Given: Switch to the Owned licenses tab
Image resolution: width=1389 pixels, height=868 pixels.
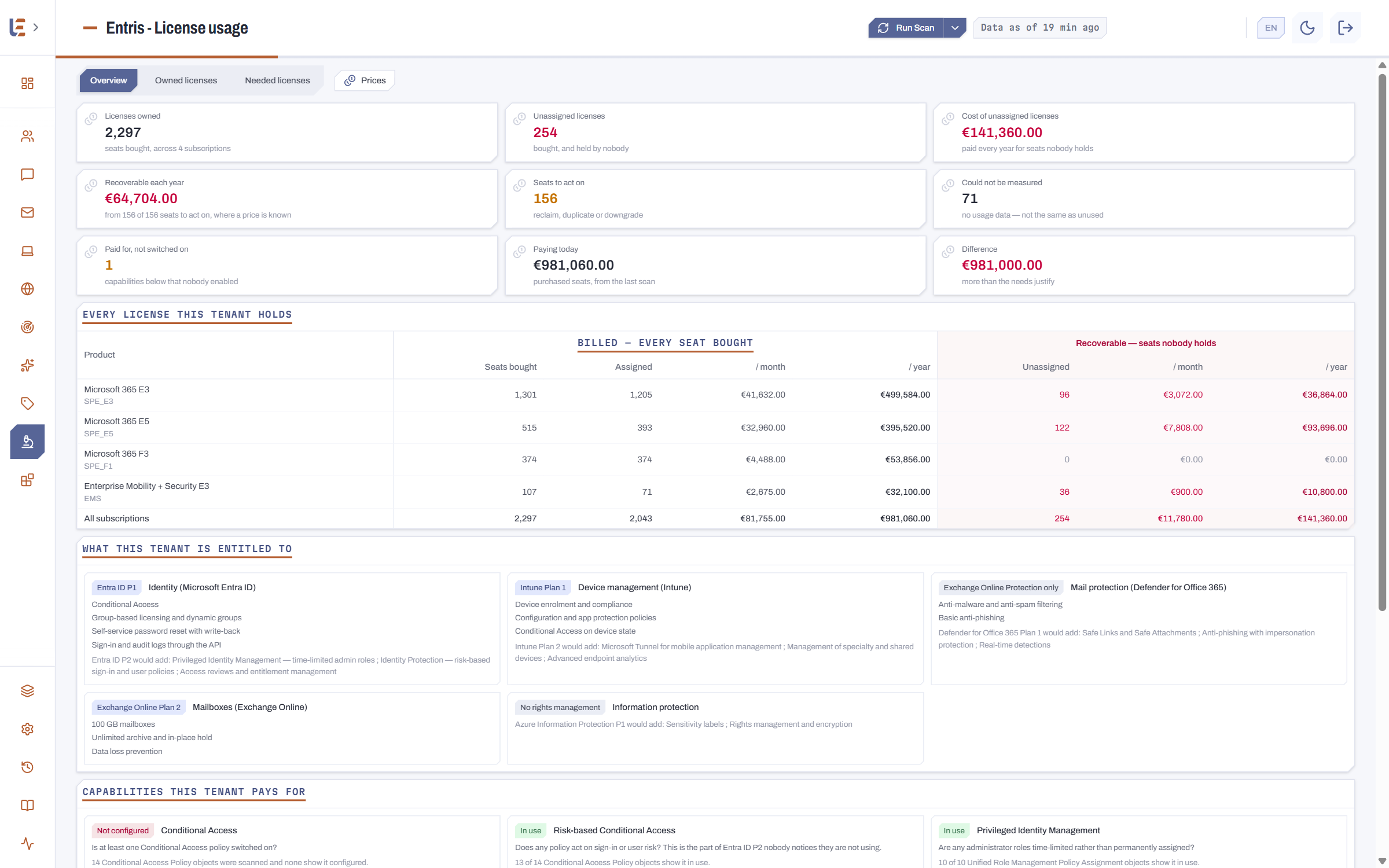Looking at the screenshot, I should click(x=186, y=80).
